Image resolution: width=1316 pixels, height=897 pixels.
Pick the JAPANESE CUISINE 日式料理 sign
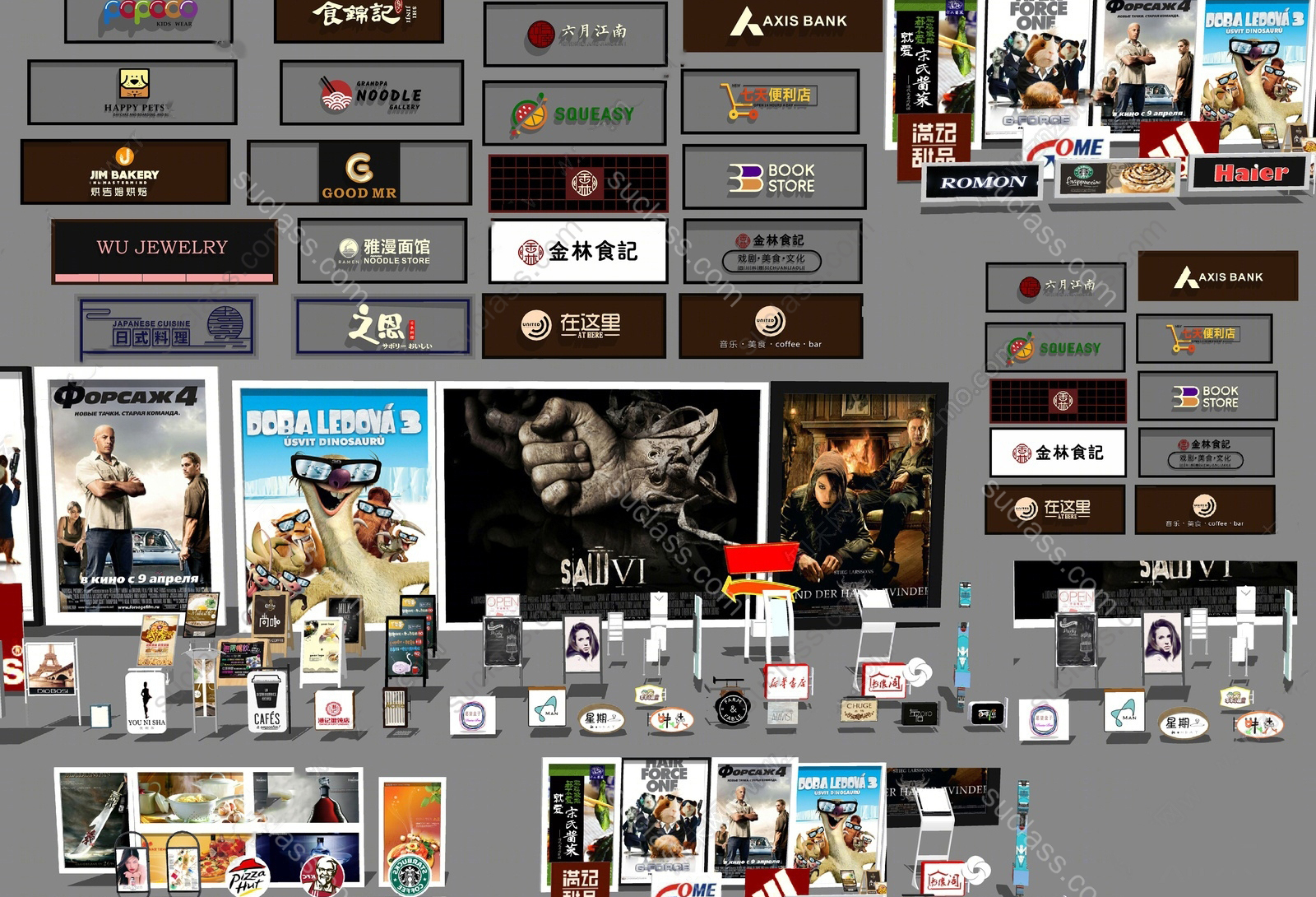pyautogui.click(x=167, y=328)
